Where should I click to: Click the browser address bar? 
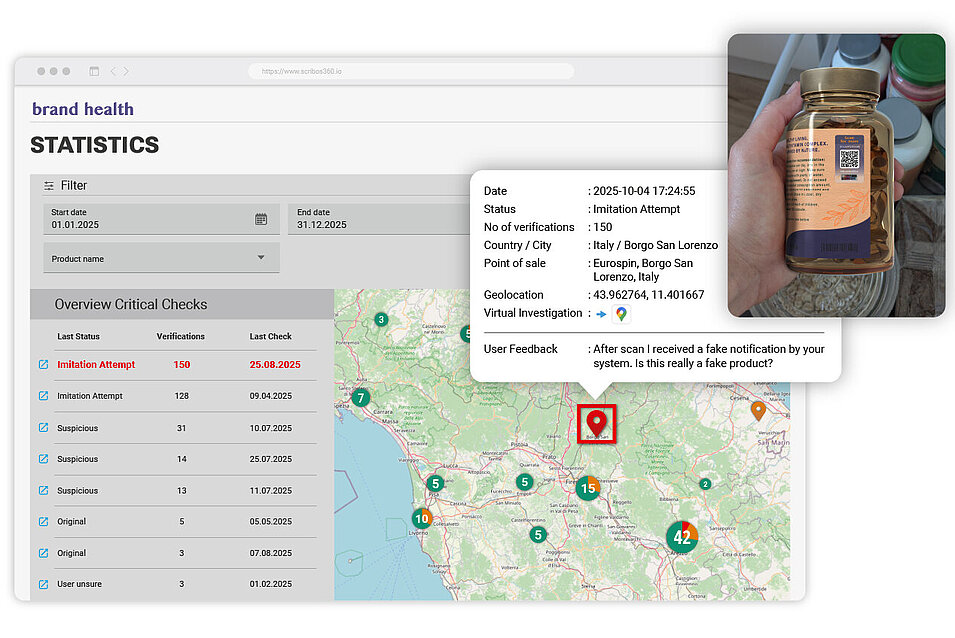410,71
